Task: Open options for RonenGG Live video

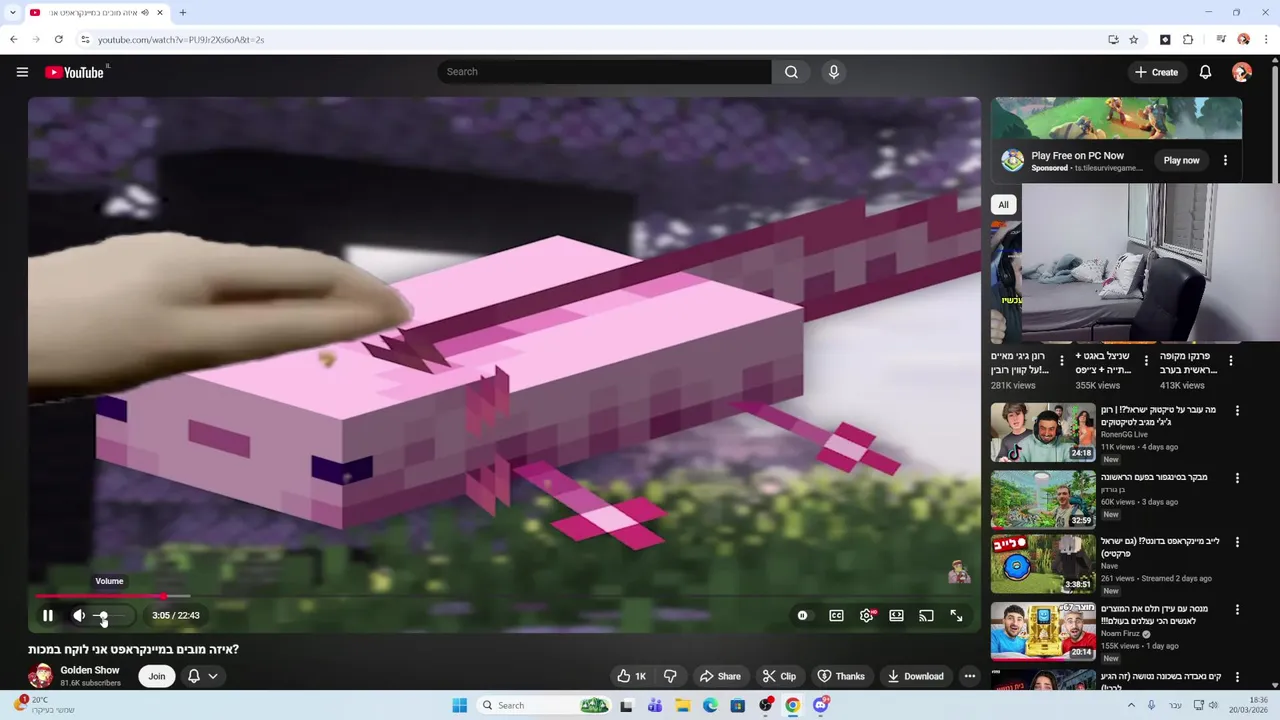Action: tap(1237, 411)
